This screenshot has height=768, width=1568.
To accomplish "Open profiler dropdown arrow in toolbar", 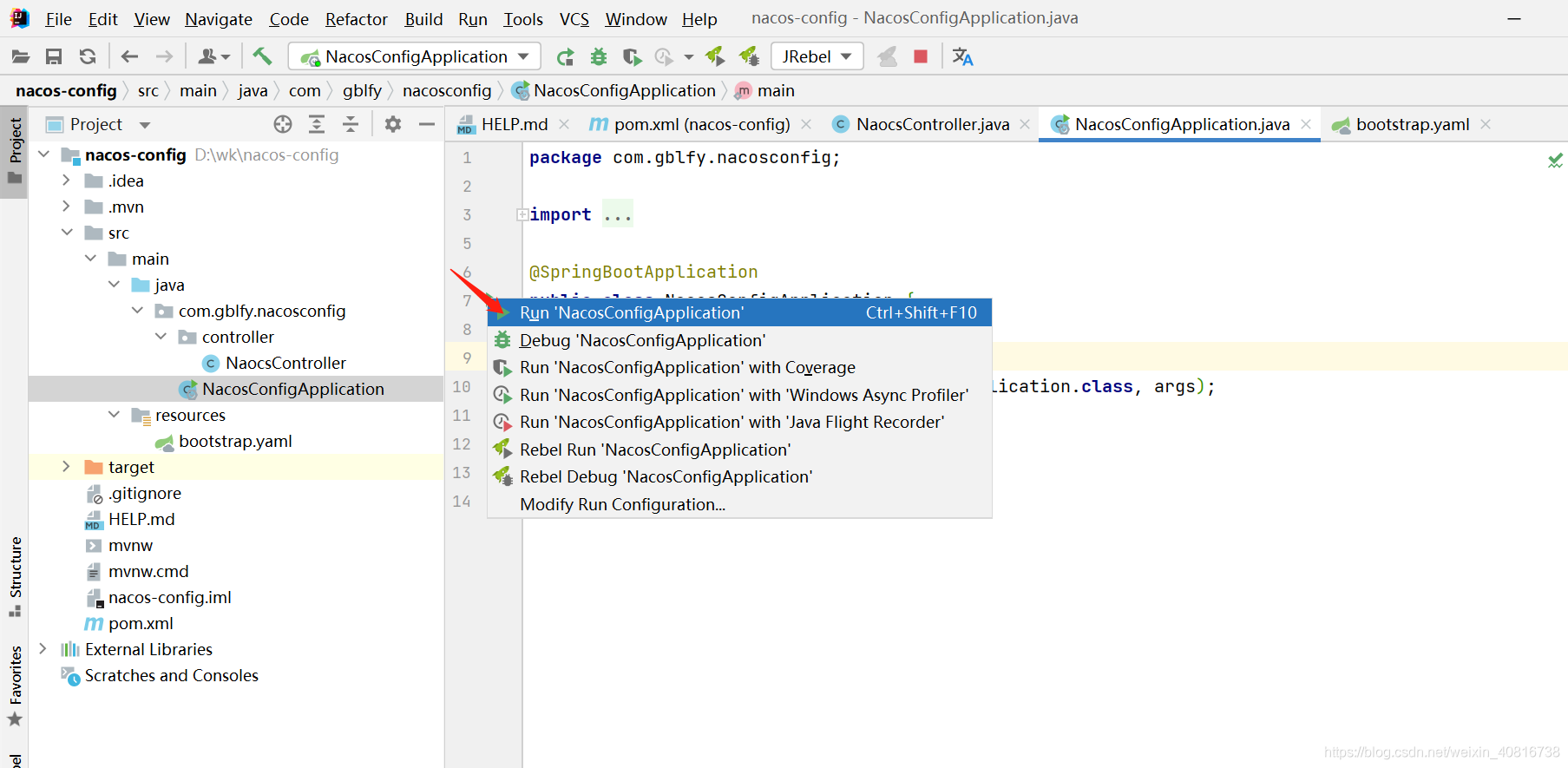I will pos(689,57).
